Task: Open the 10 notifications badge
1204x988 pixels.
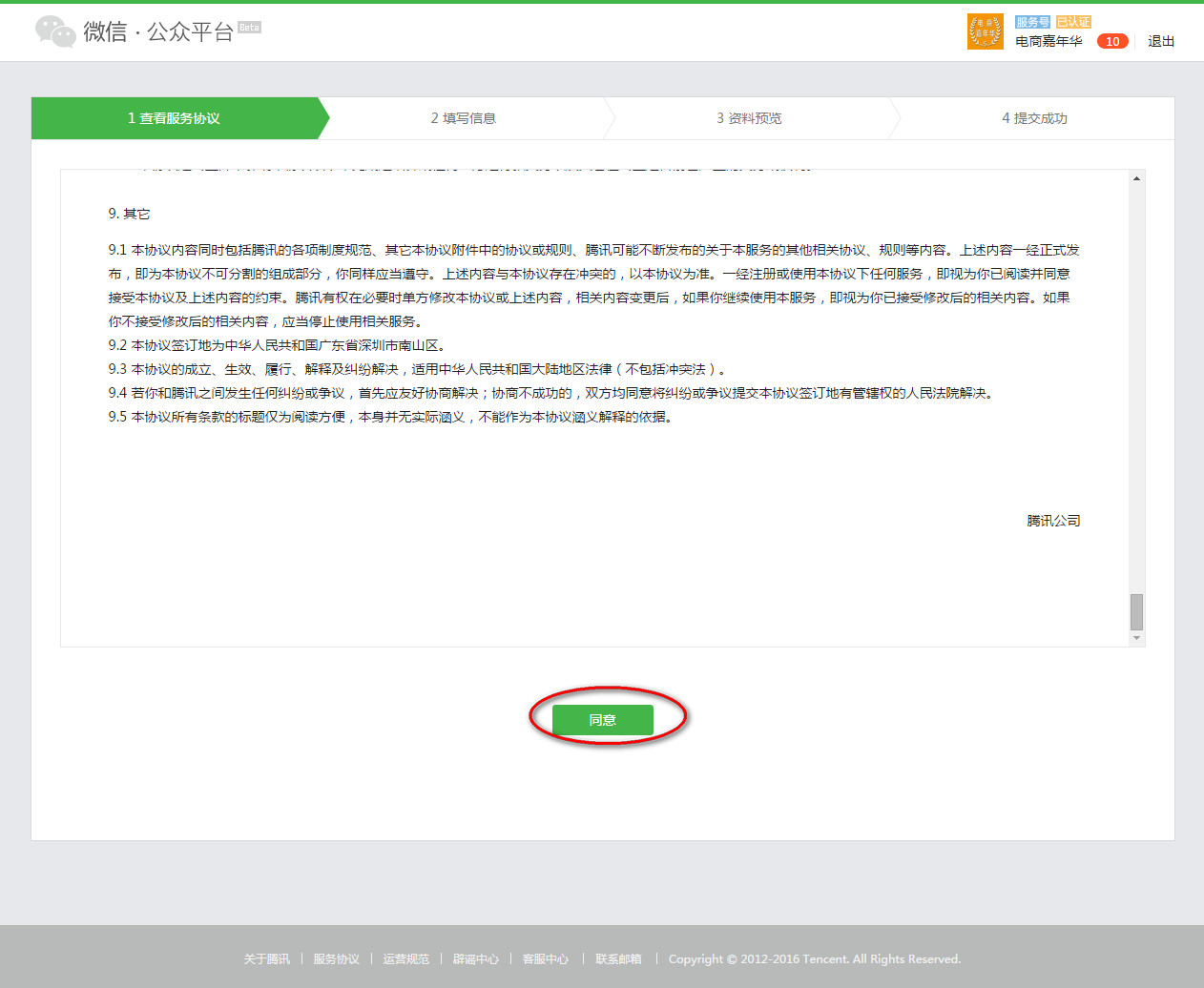Action: 1112,41
